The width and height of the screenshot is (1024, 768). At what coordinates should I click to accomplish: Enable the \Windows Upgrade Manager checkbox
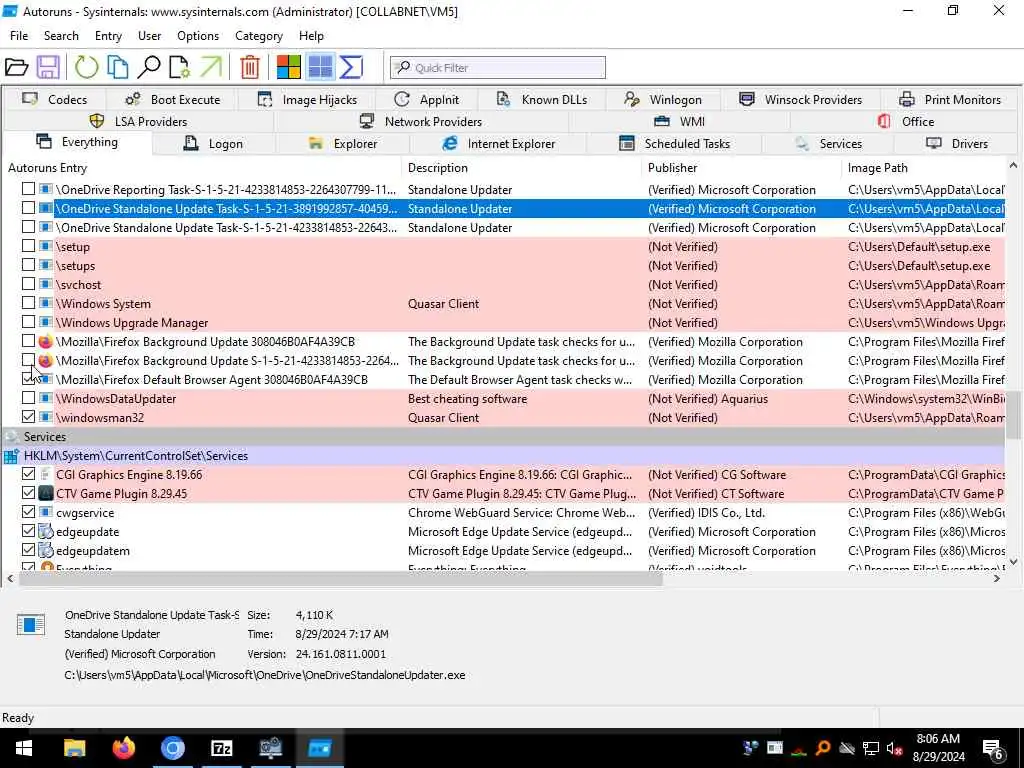(28, 322)
